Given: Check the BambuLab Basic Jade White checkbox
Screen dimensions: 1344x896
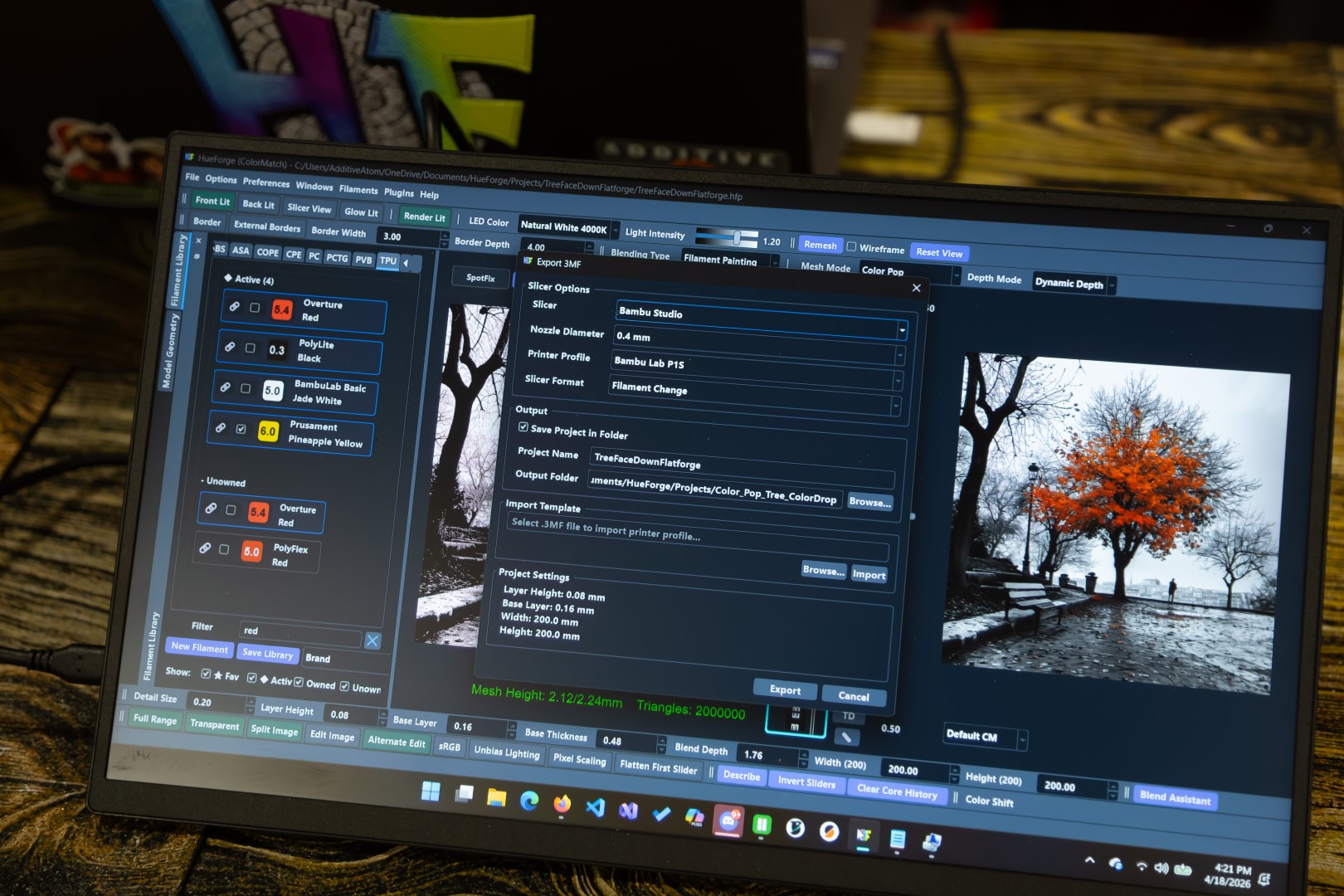Looking at the screenshot, I should [x=246, y=388].
